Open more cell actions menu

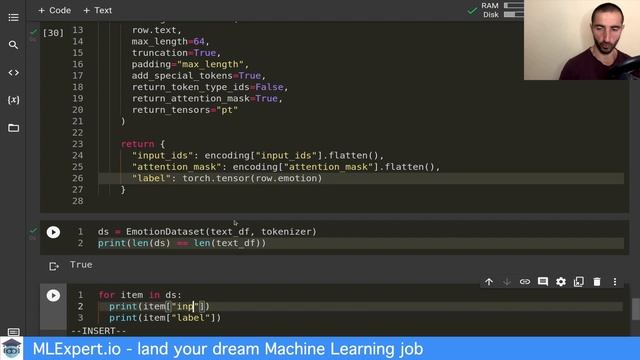(x=615, y=282)
